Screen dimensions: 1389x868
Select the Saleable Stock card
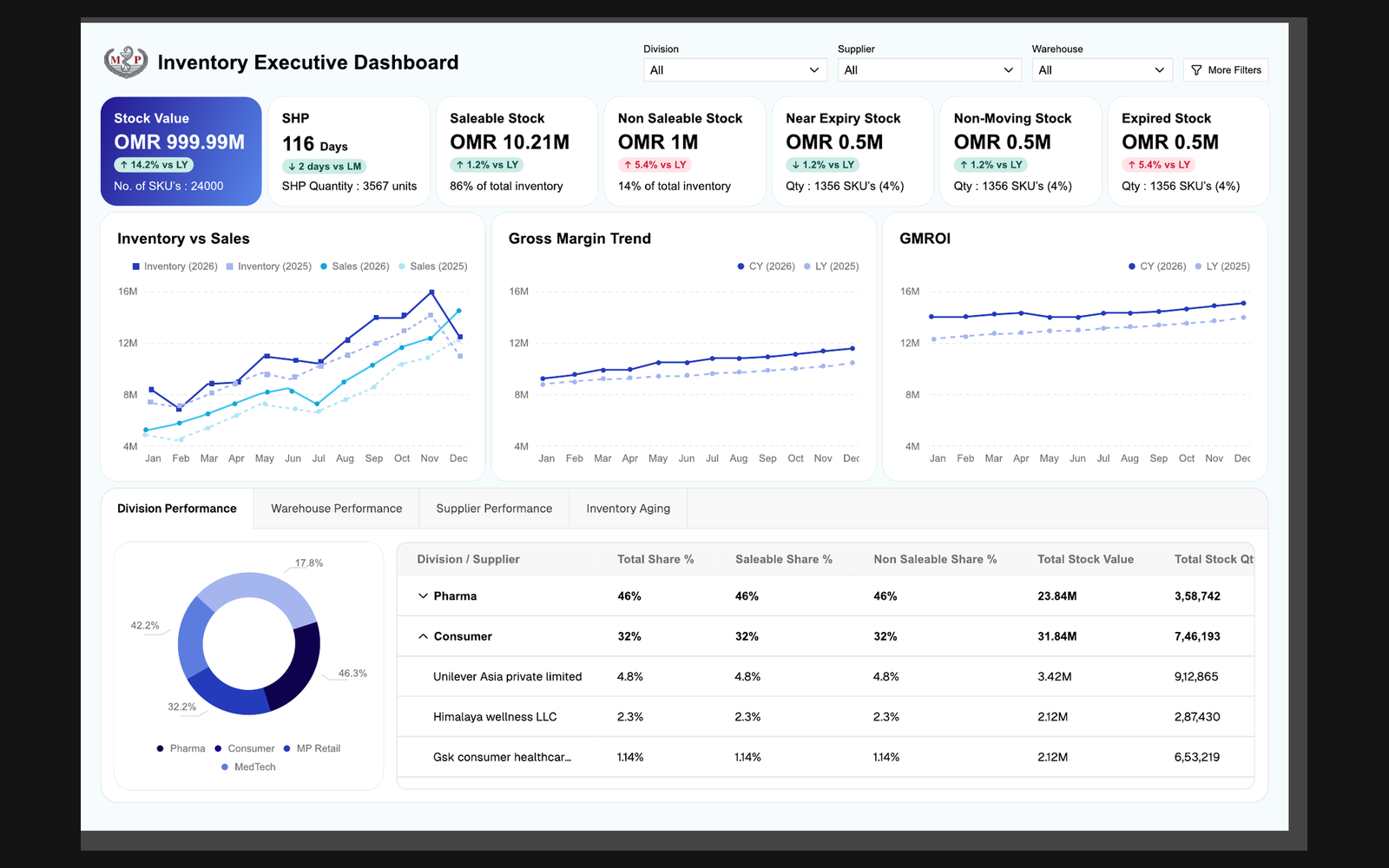pos(517,151)
